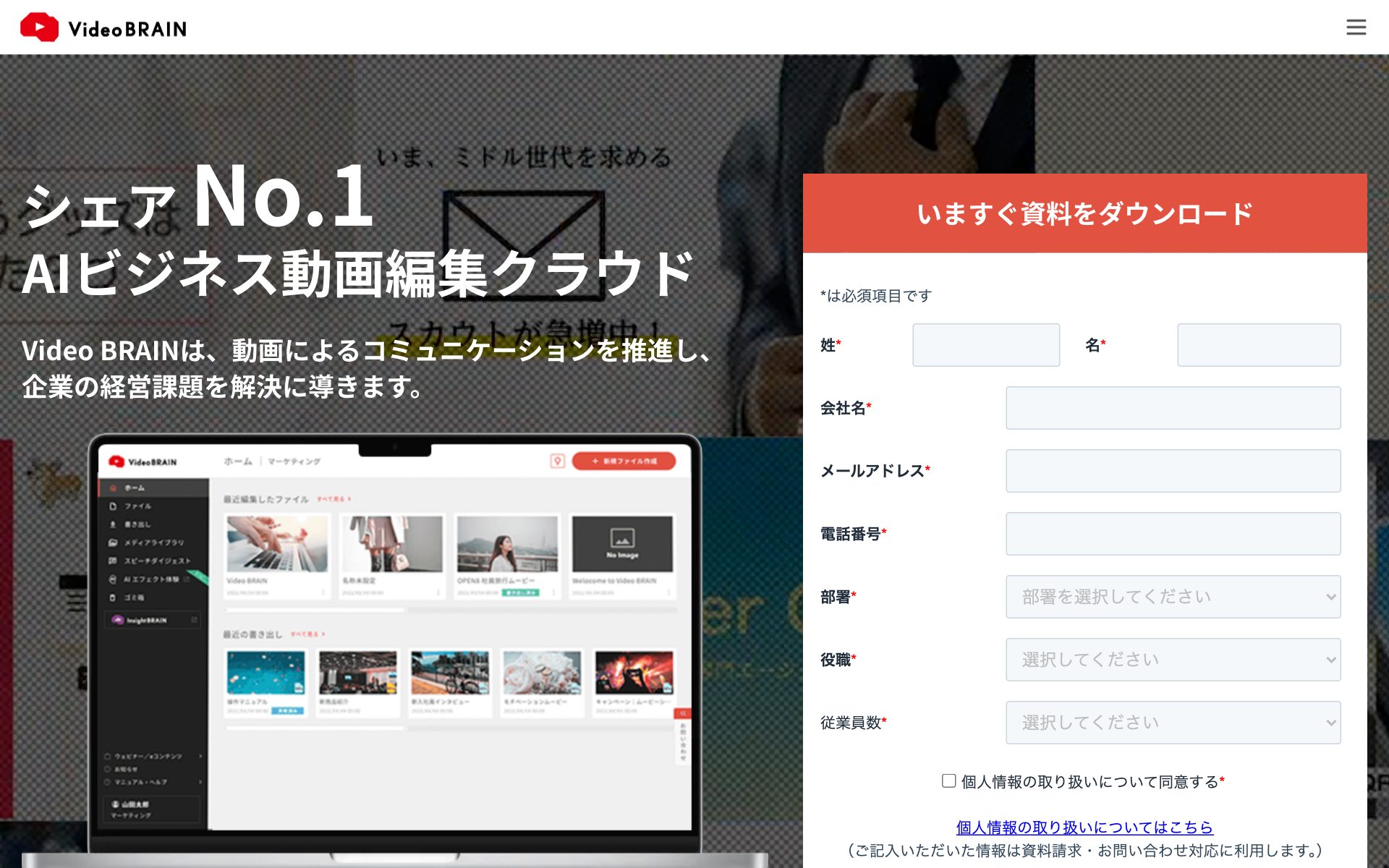Screen dimensions: 1389x868
Task: Focus the メールアドレス email field
Action: (x=1173, y=471)
